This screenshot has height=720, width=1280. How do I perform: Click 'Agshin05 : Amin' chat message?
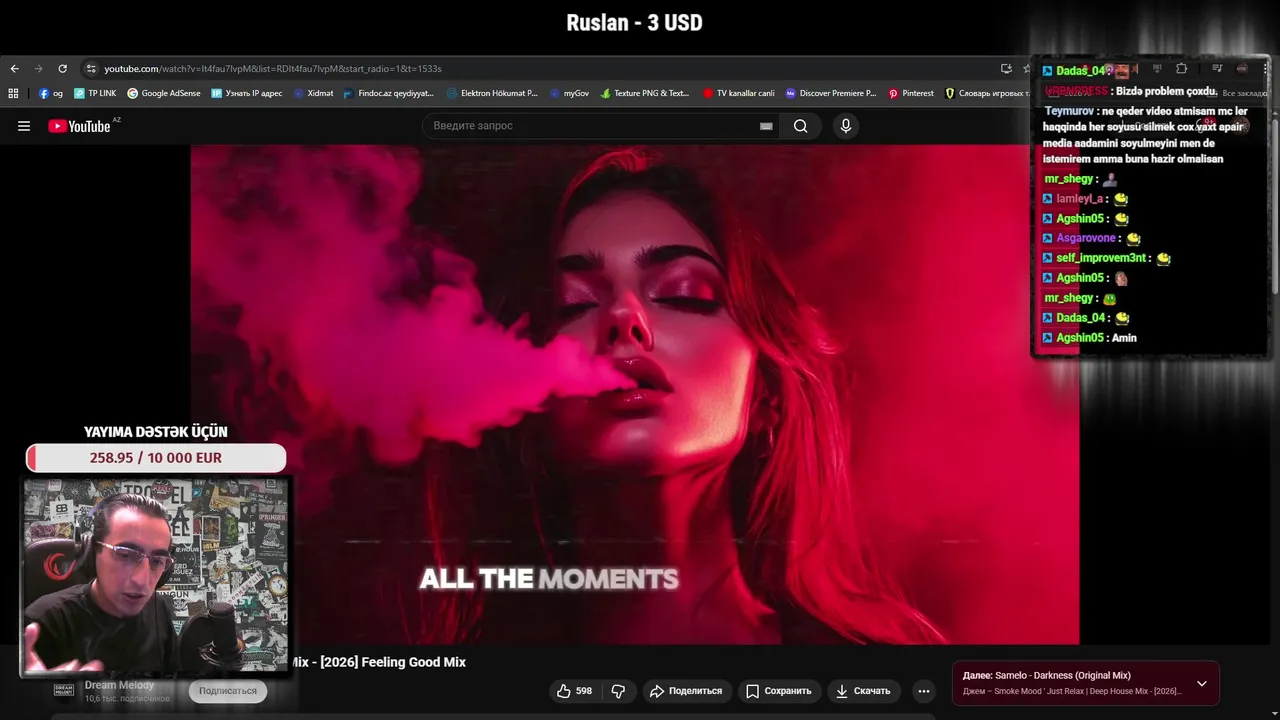pos(1089,338)
